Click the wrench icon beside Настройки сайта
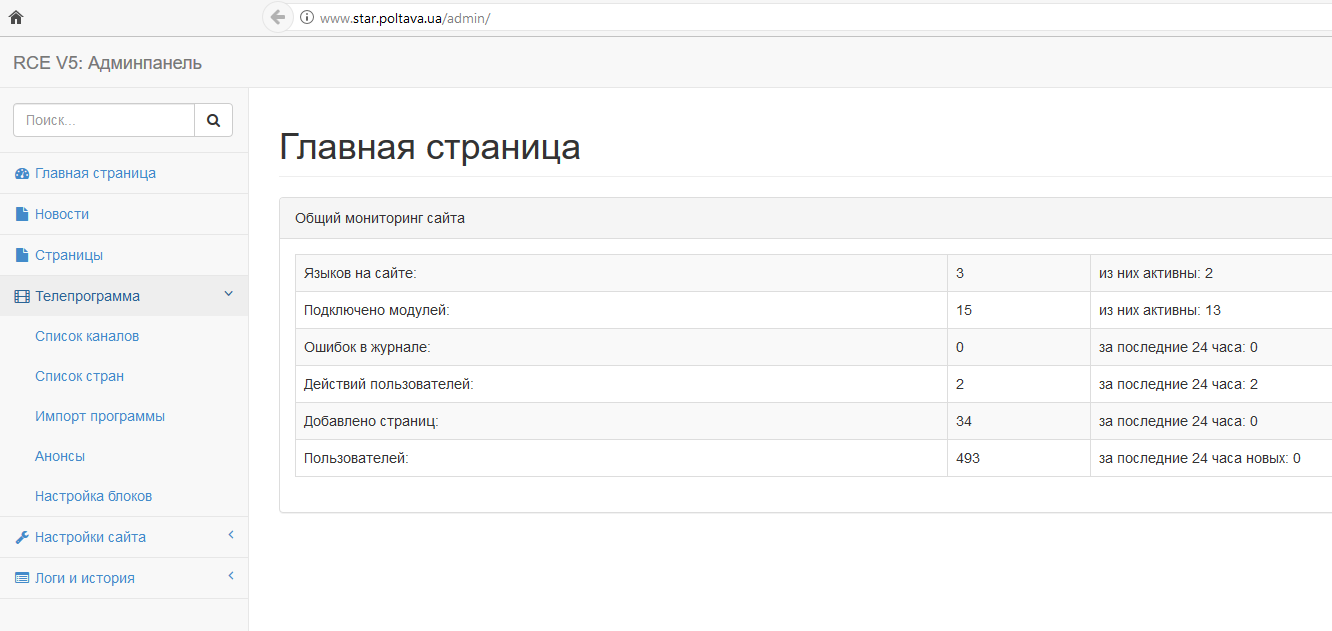1332x631 pixels. click(22, 537)
